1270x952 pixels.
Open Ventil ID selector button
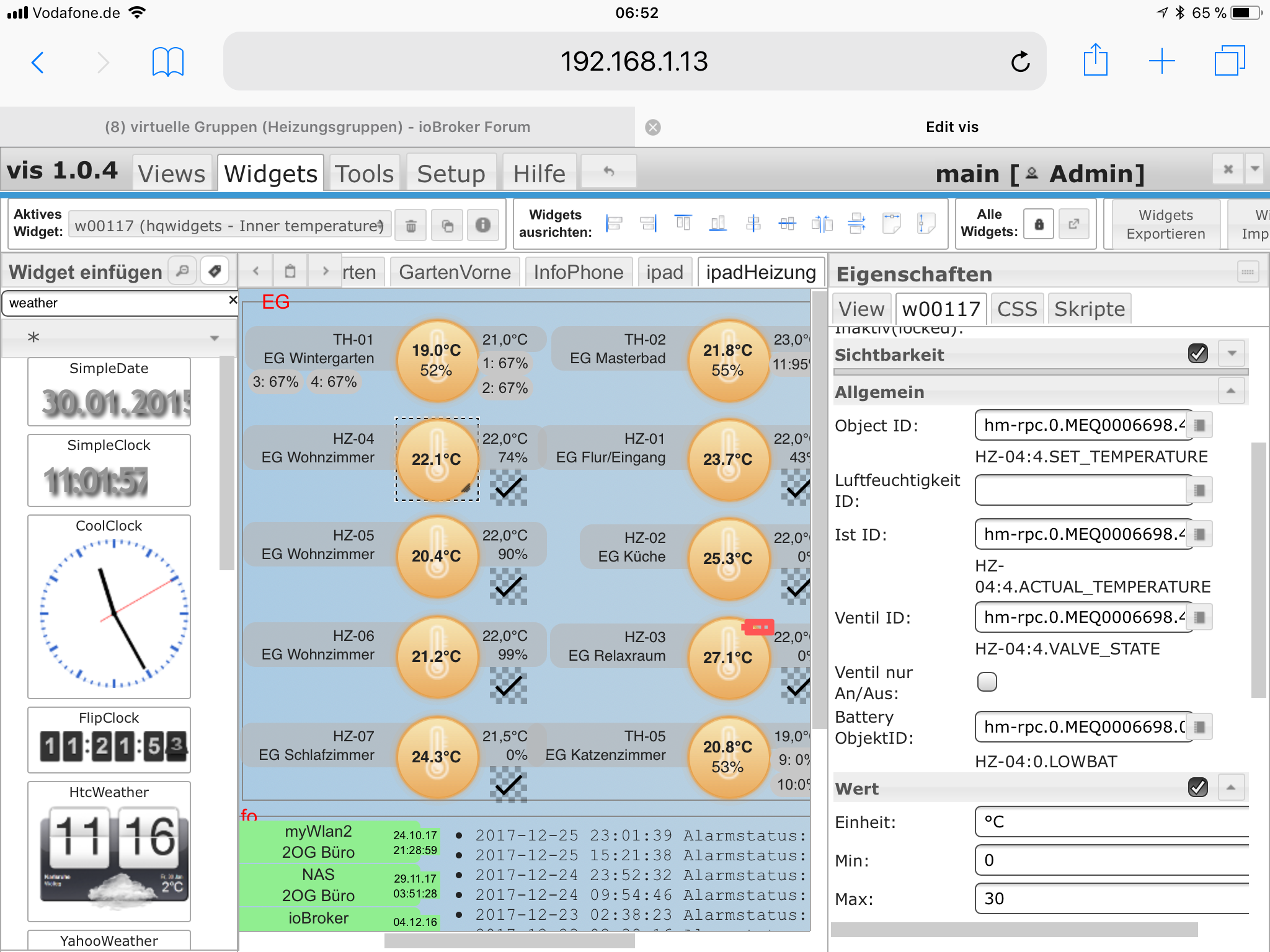(x=1200, y=617)
